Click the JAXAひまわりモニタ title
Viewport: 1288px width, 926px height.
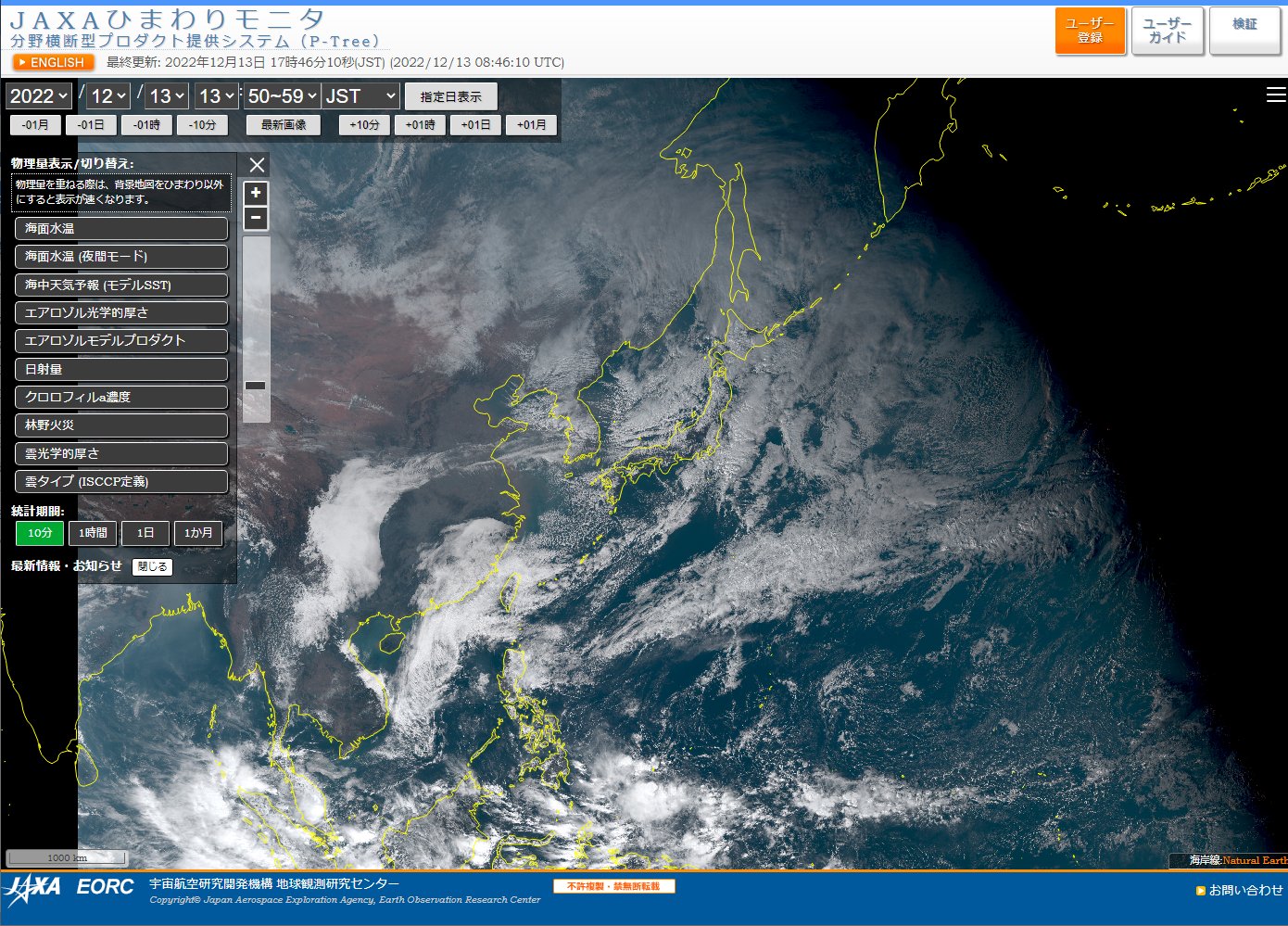167,19
